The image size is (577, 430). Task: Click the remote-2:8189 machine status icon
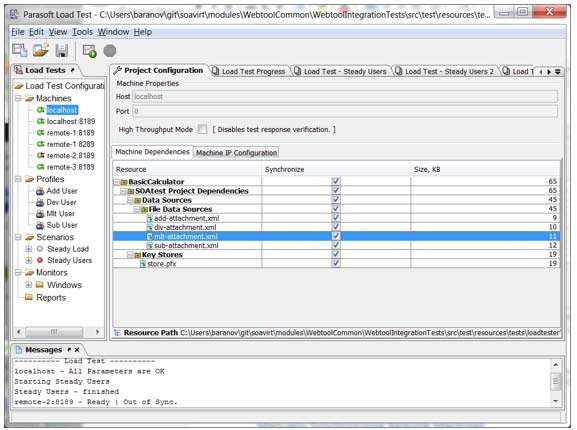click(40, 156)
